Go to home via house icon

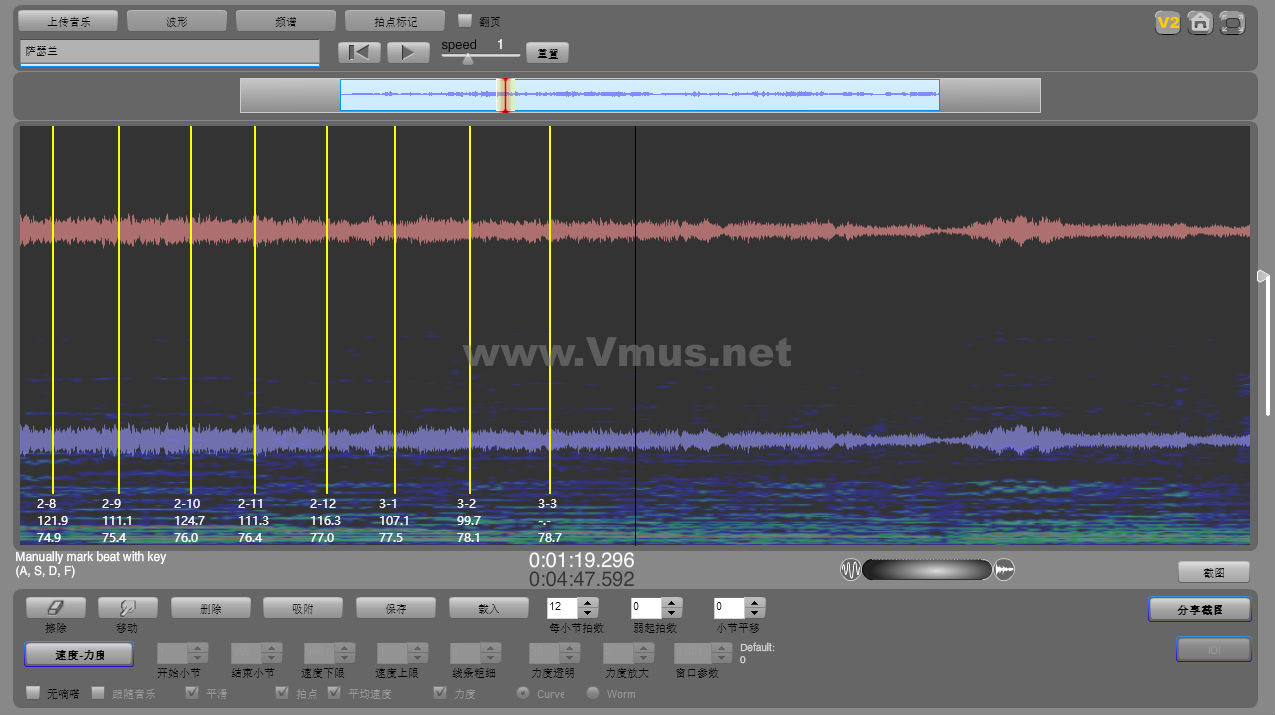coord(1200,23)
